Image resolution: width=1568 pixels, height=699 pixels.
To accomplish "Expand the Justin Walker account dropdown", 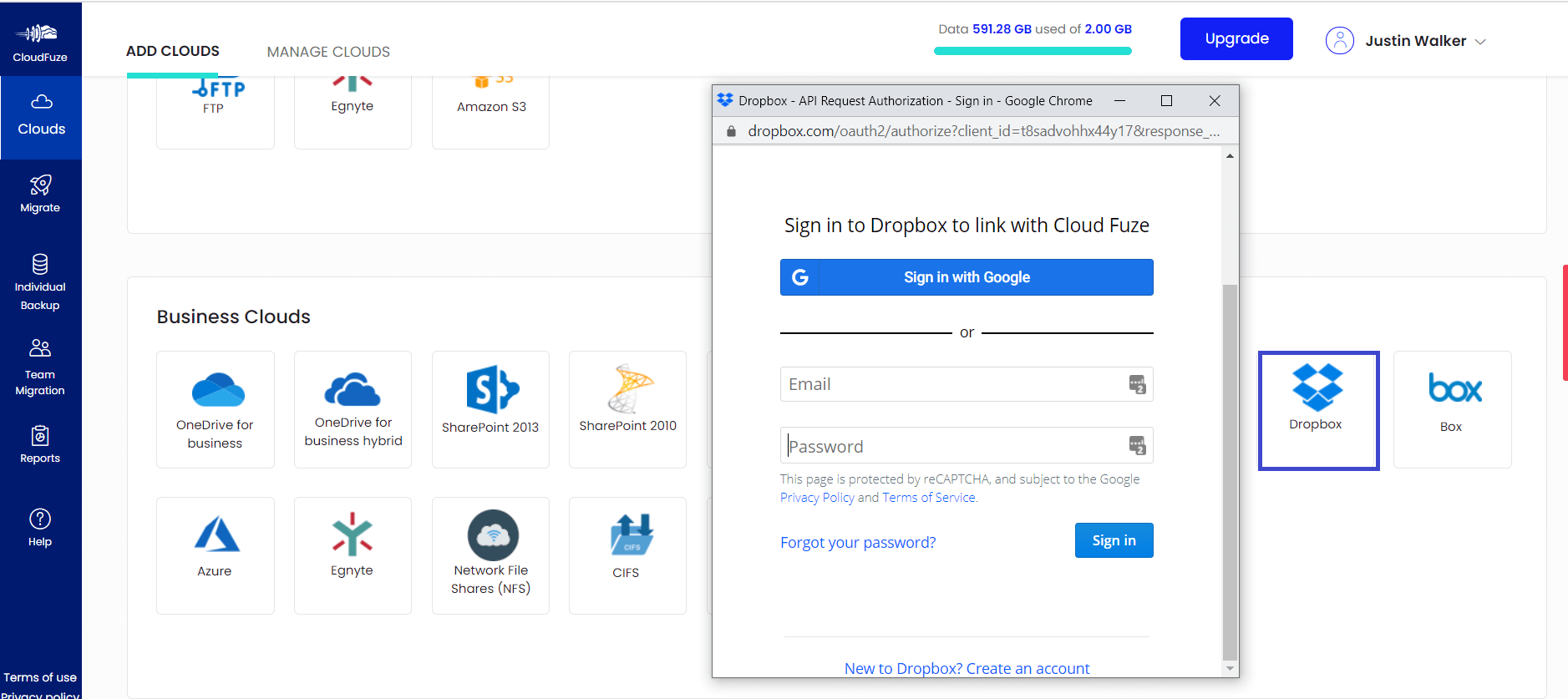I will [x=1480, y=42].
